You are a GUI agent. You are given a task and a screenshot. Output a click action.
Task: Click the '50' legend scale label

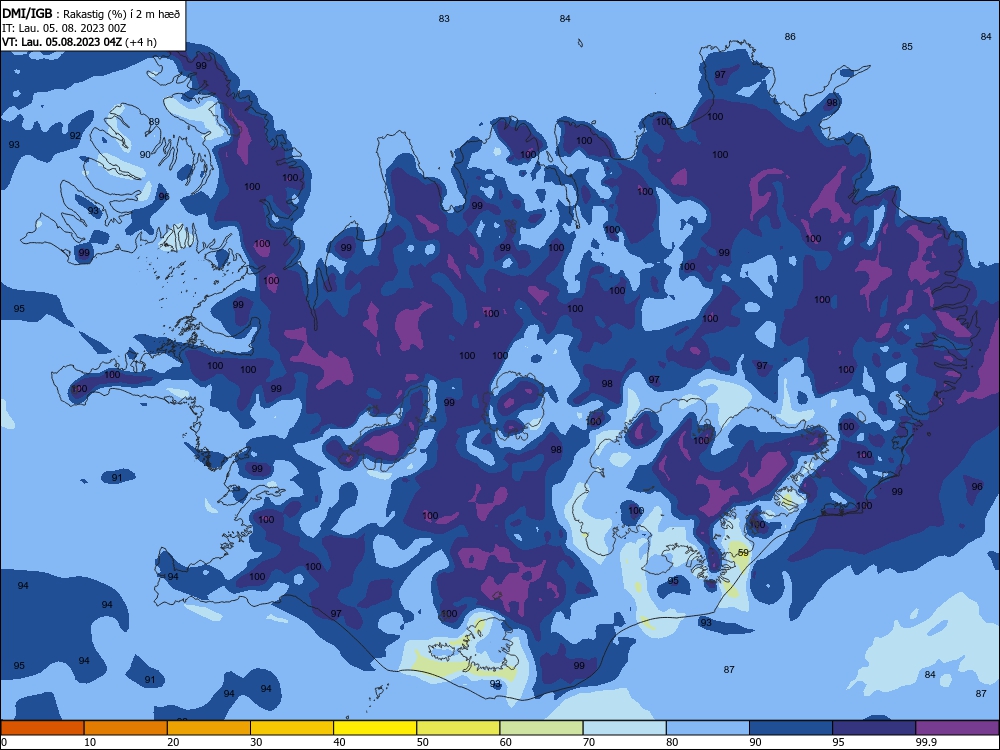422,742
